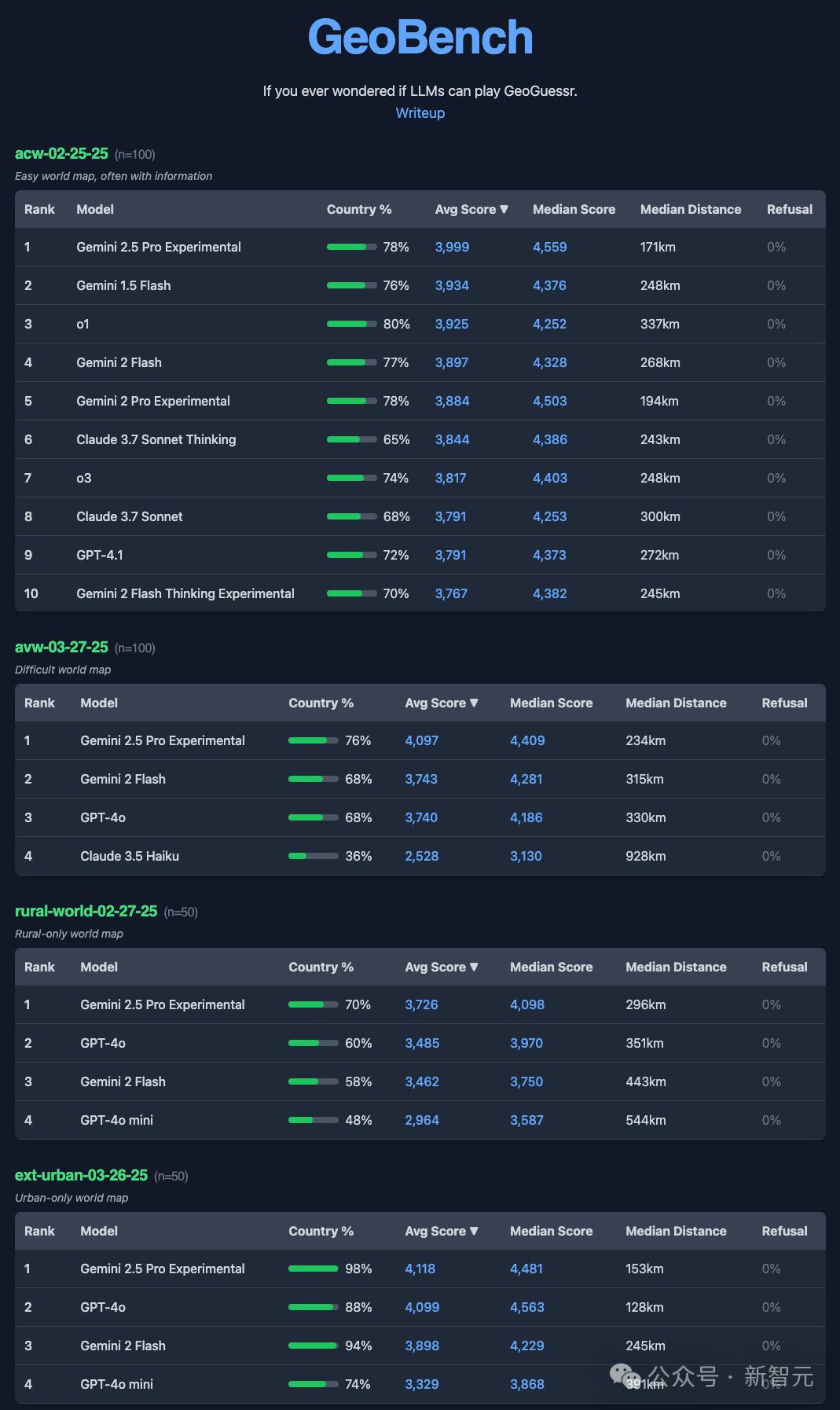The image size is (840, 1410).
Task: Click o1 median score 4,252
Action: tap(549, 324)
